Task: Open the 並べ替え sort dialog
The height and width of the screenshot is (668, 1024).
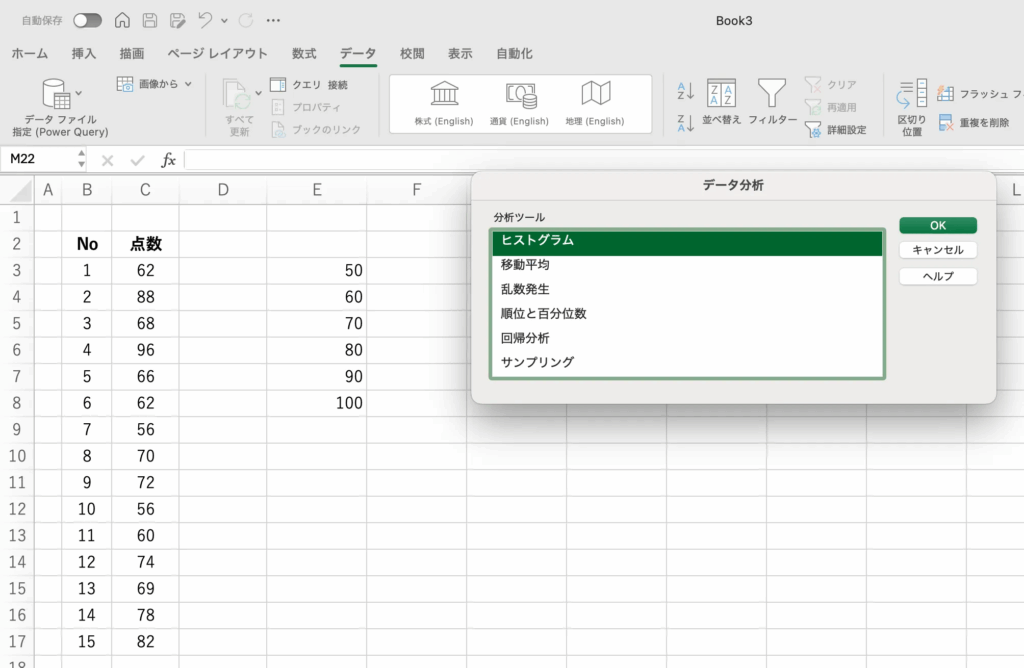Action: click(x=722, y=101)
